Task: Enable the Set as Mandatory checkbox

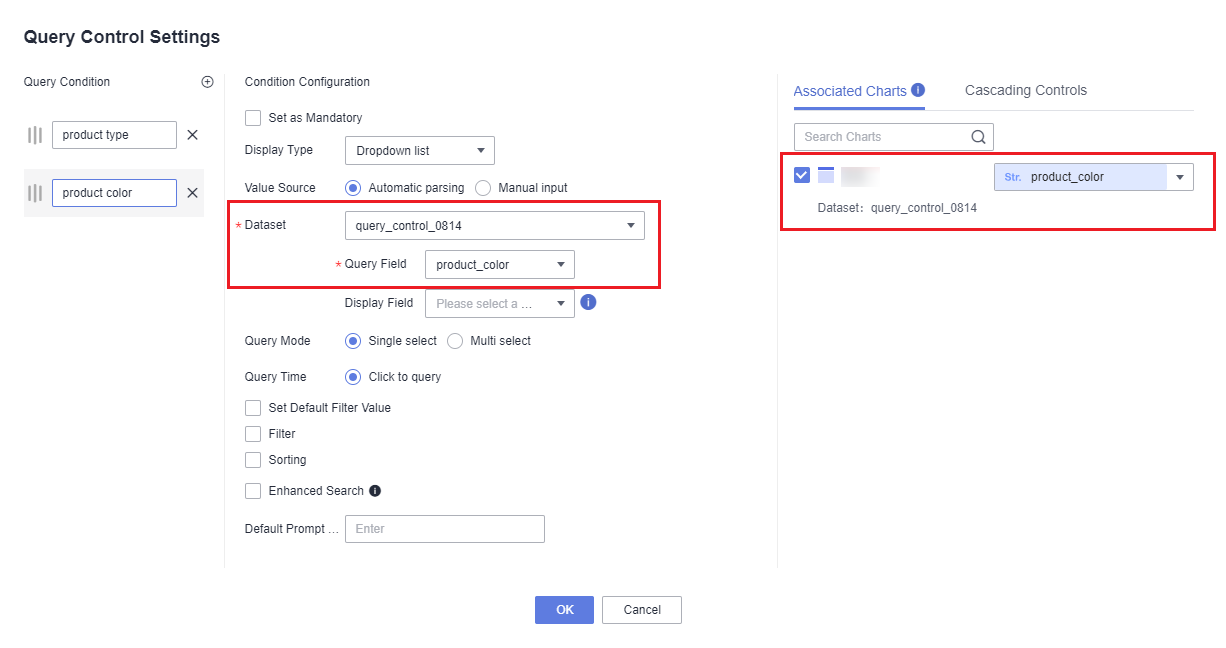Action: (253, 118)
